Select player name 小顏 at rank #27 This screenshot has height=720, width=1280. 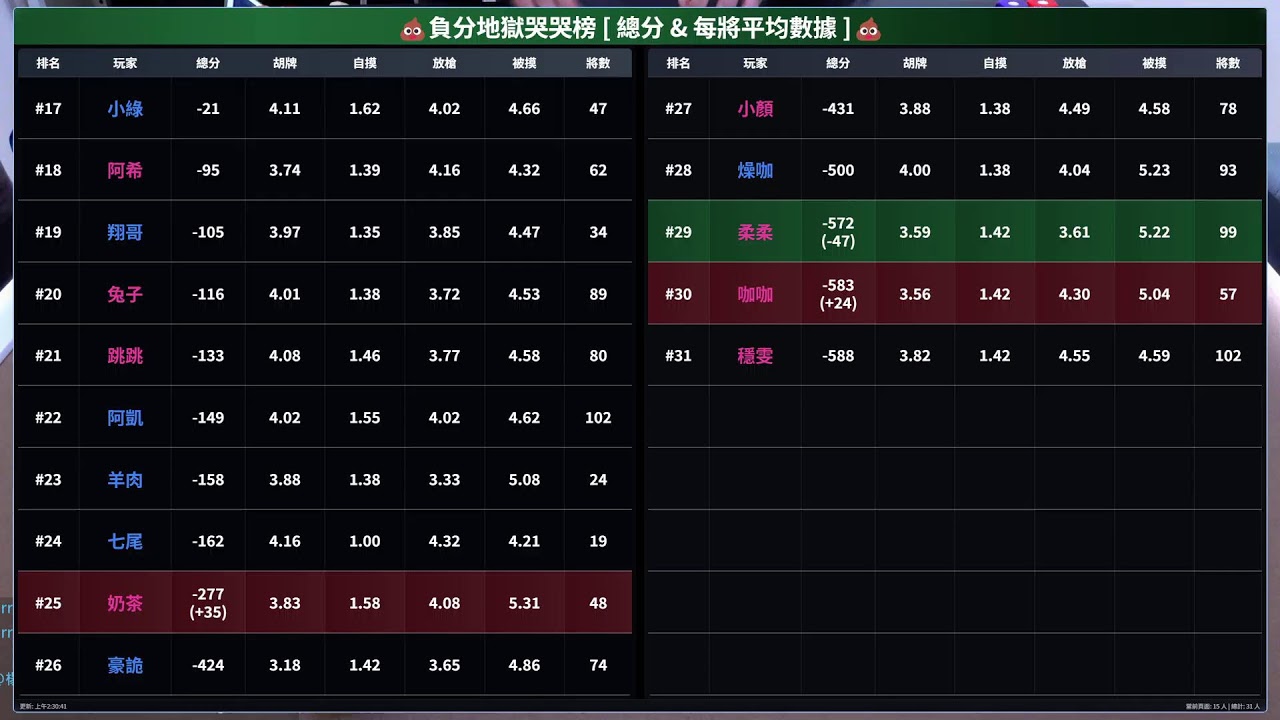tap(755, 108)
